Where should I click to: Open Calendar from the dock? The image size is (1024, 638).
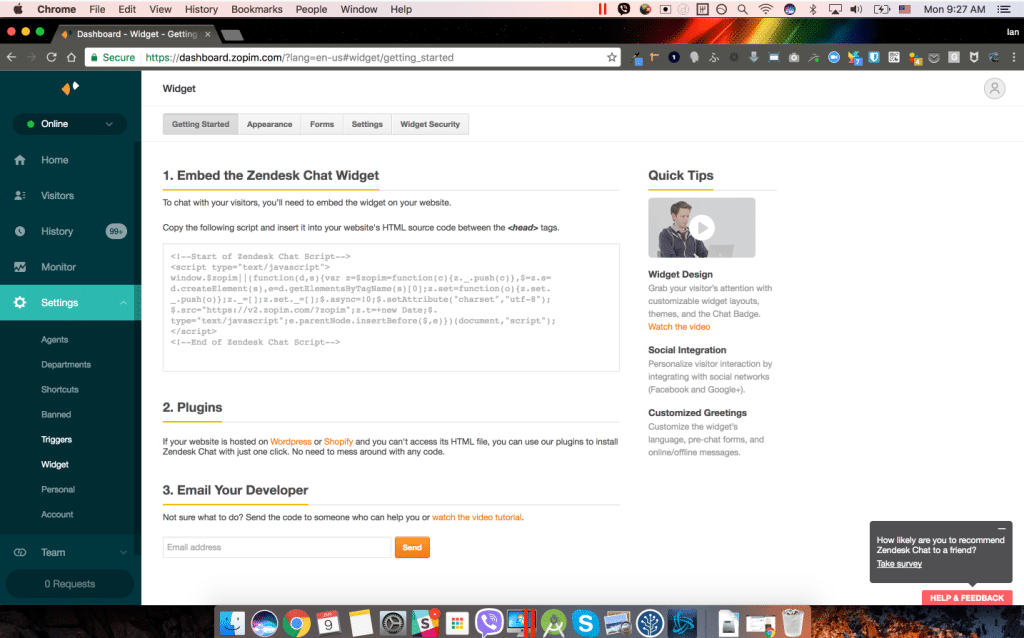328,623
